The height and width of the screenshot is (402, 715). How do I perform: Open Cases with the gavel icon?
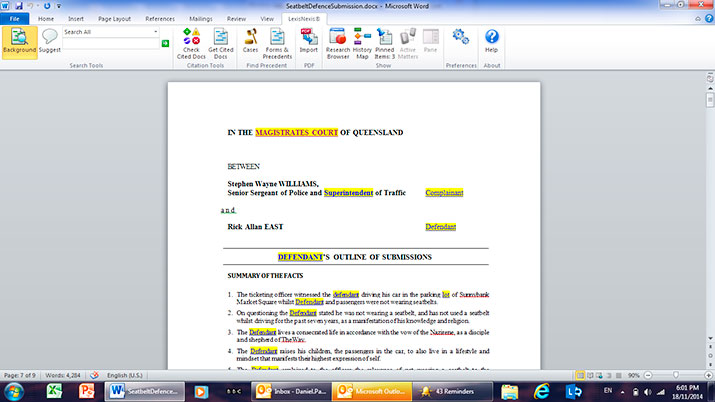point(250,41)
